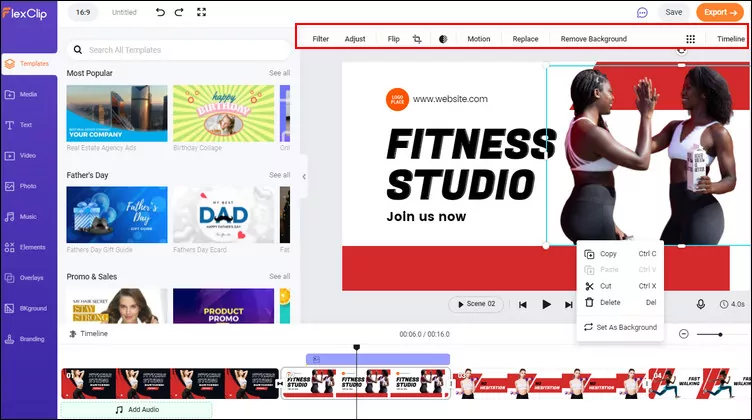Click the timeline playhead marker

(x=356, y=347)
